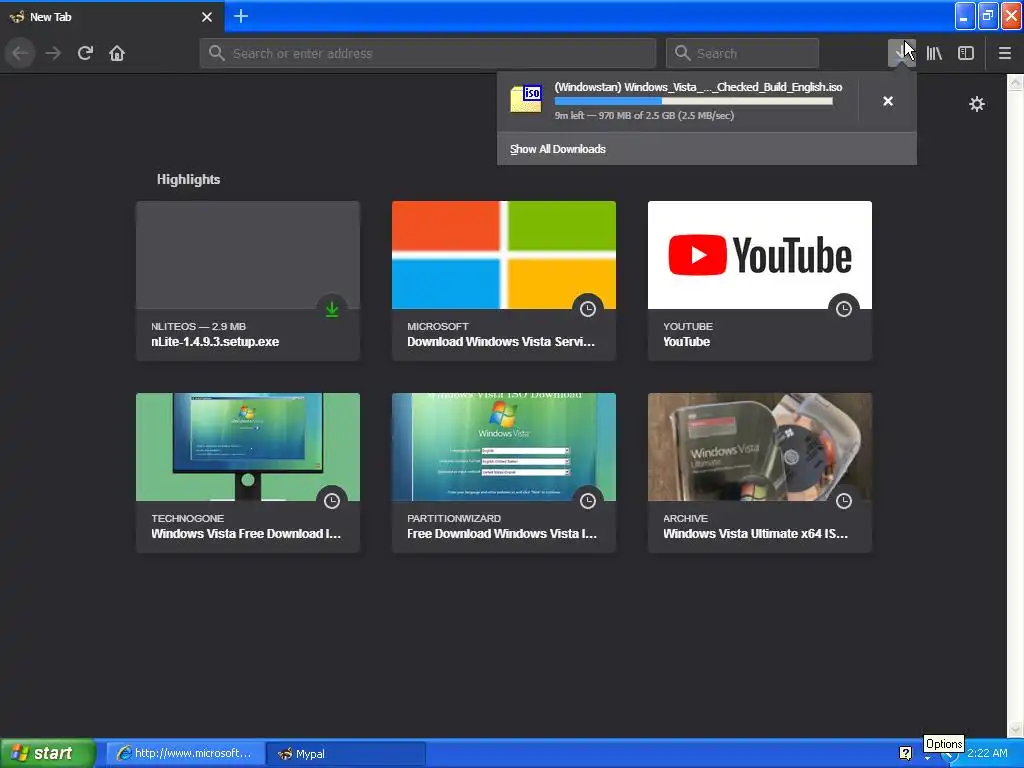This screenshot has height=768, width=1024.
Task: Click history clock icon on Technogone tile
Action: click(x=332, y=501)
